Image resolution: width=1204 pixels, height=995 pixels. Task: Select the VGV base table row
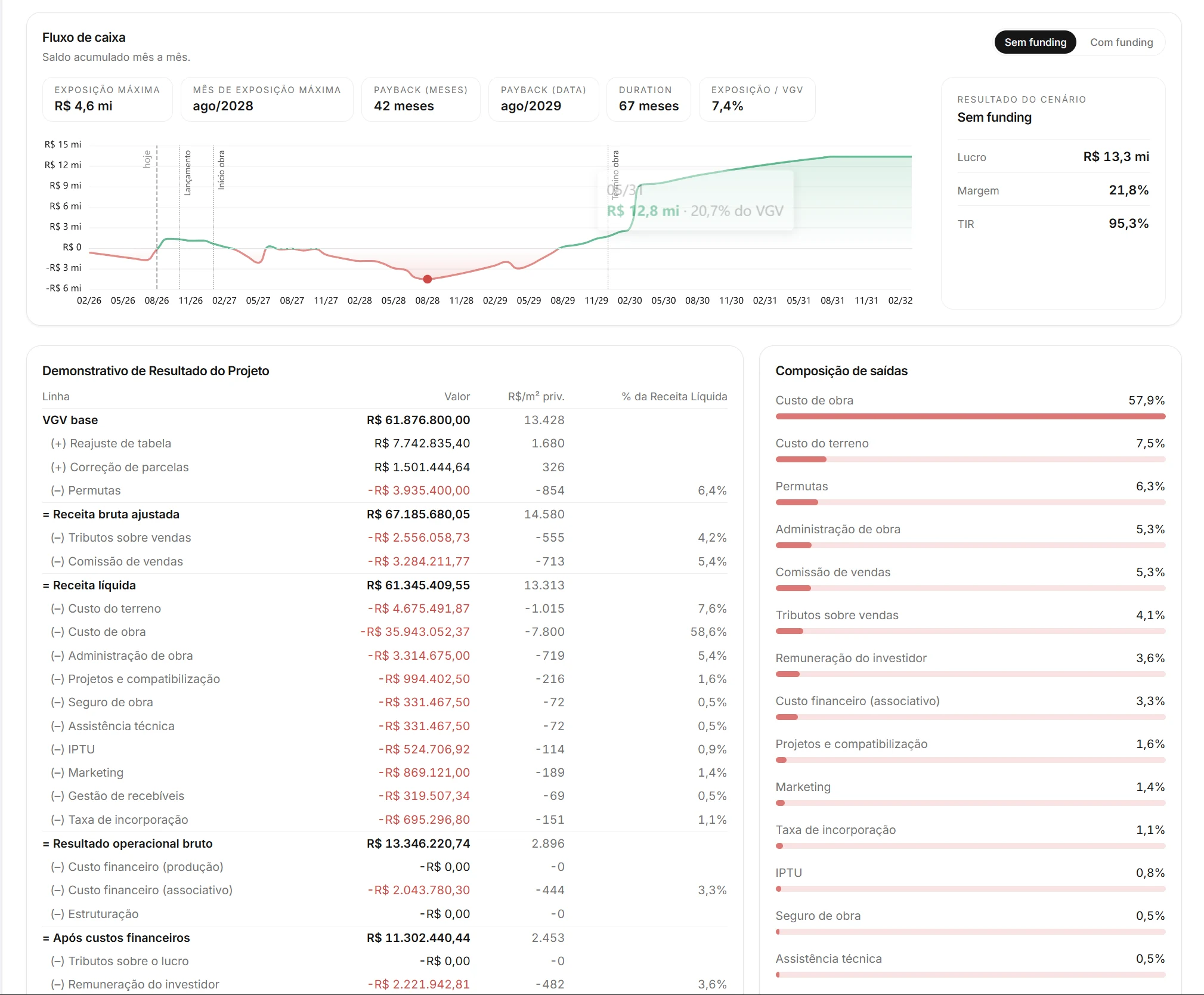click(x=385, y=420)
